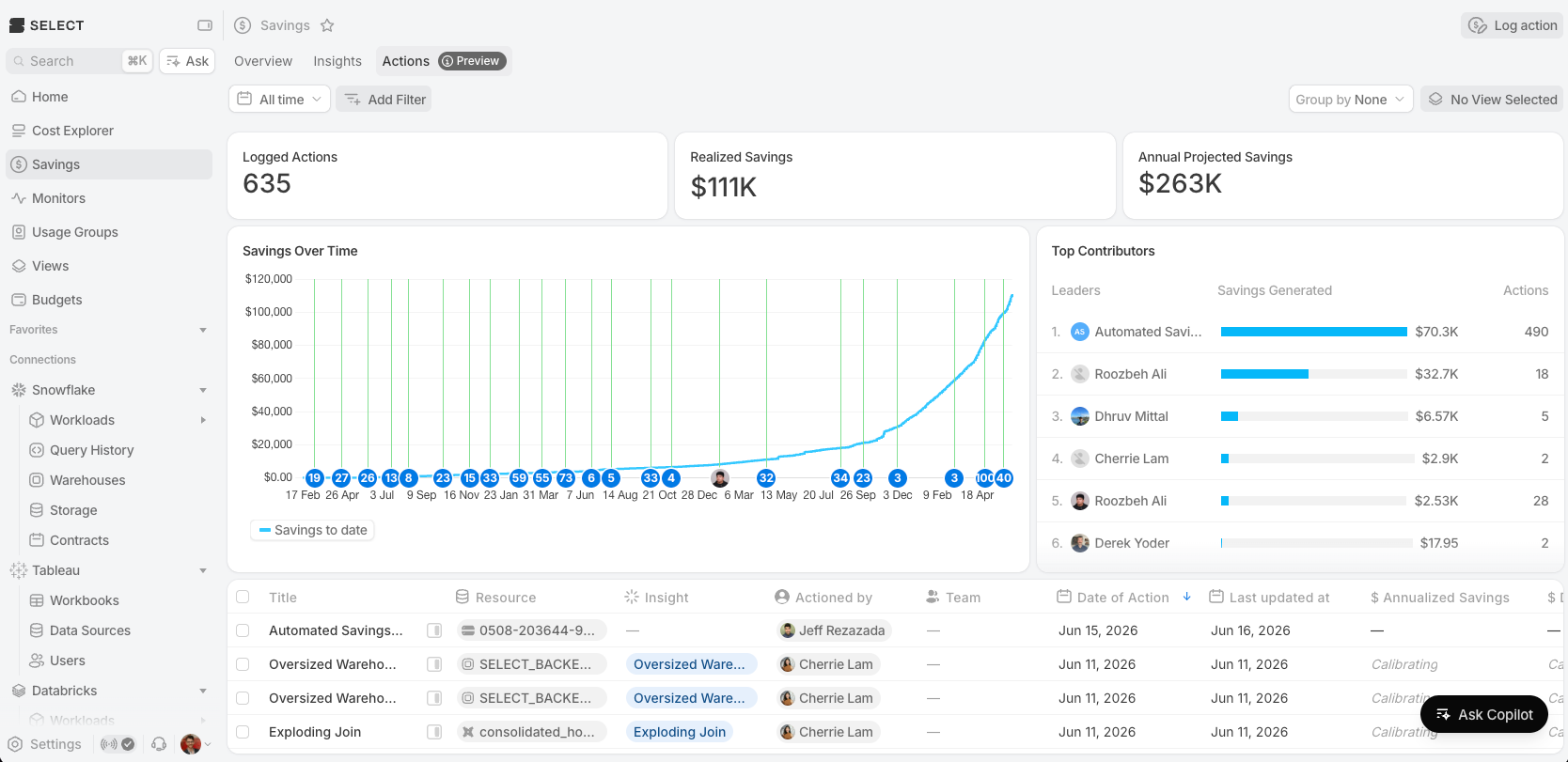The height and width of the screenshot is (762, 1568).
Task: Star the Savings page as favorite
Action: [327, 25]
